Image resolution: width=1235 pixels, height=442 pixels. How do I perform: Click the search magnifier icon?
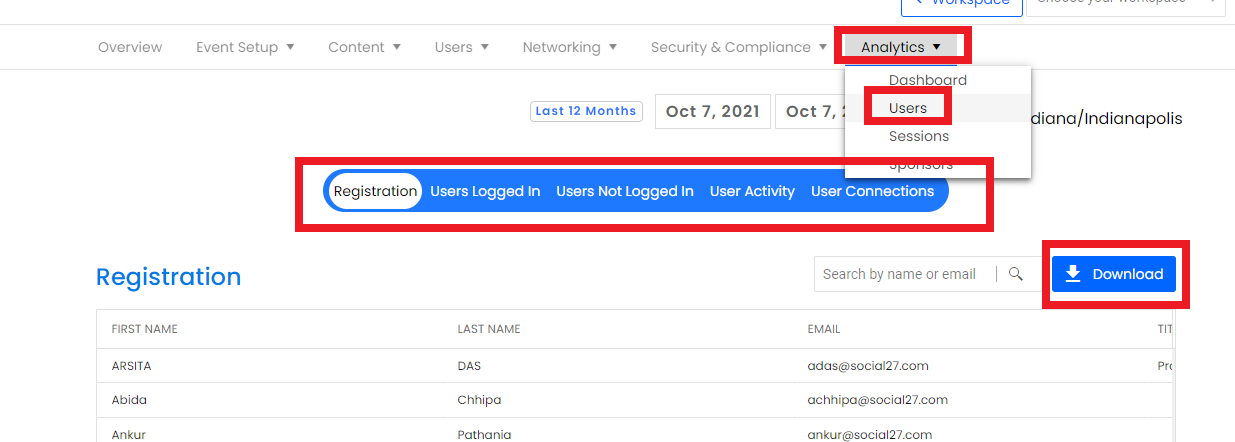(x=1016, y=274)
